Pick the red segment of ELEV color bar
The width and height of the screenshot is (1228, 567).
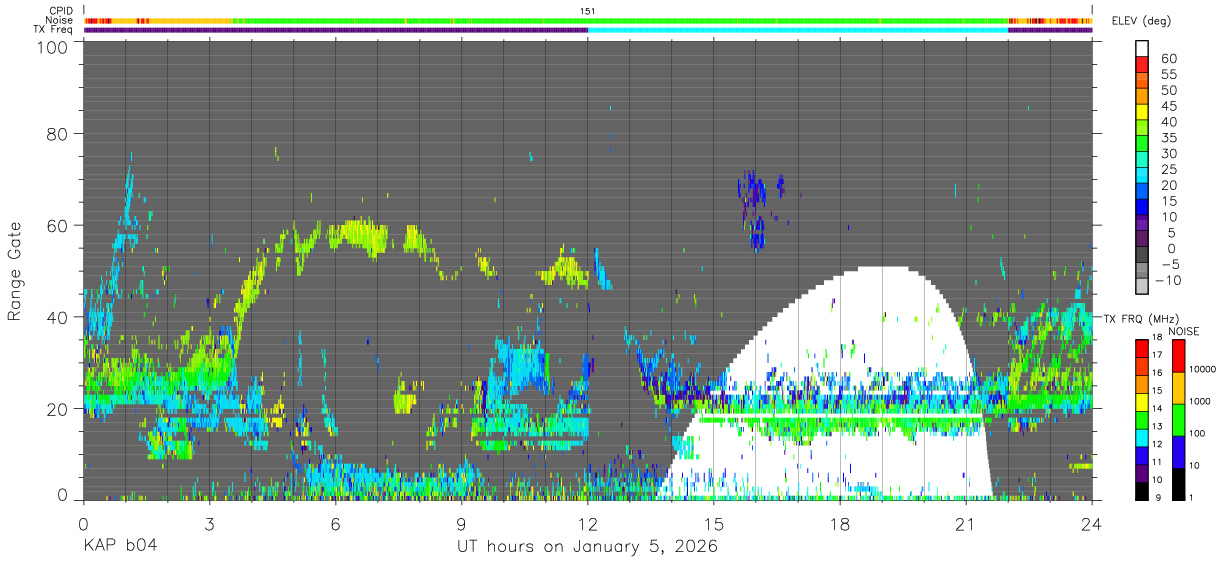click(1142, 66)
